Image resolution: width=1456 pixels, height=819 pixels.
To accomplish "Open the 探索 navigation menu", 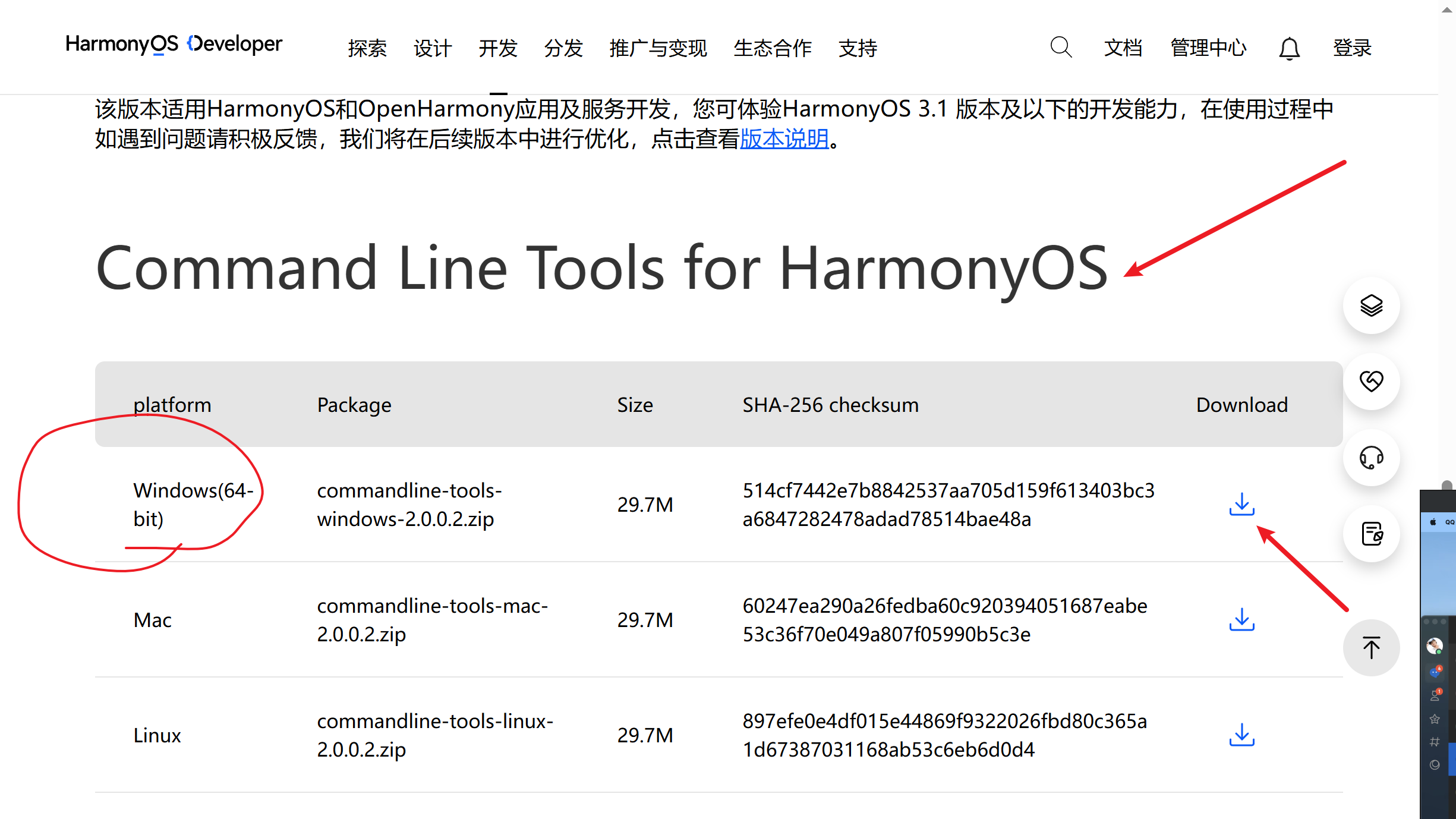I will pyautogui.click(x=367, y=48).
